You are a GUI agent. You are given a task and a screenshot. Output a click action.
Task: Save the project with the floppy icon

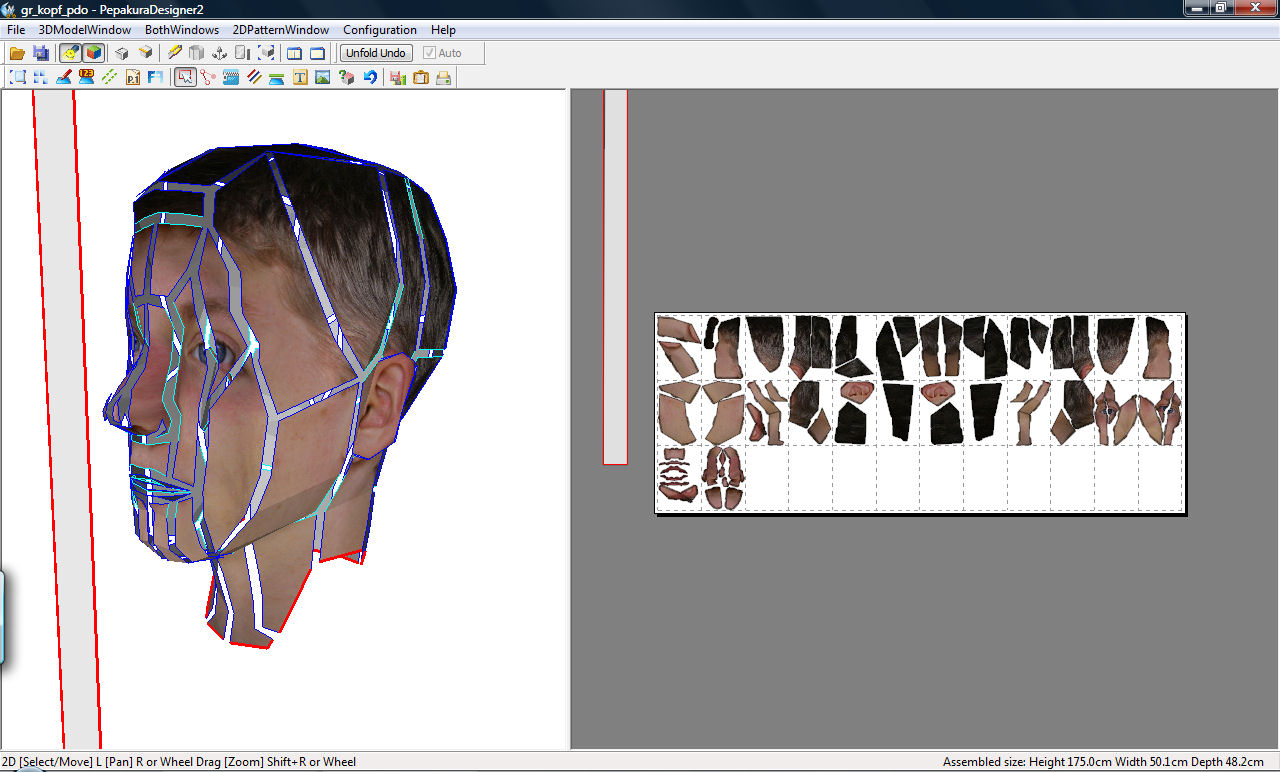coord(41,53)
